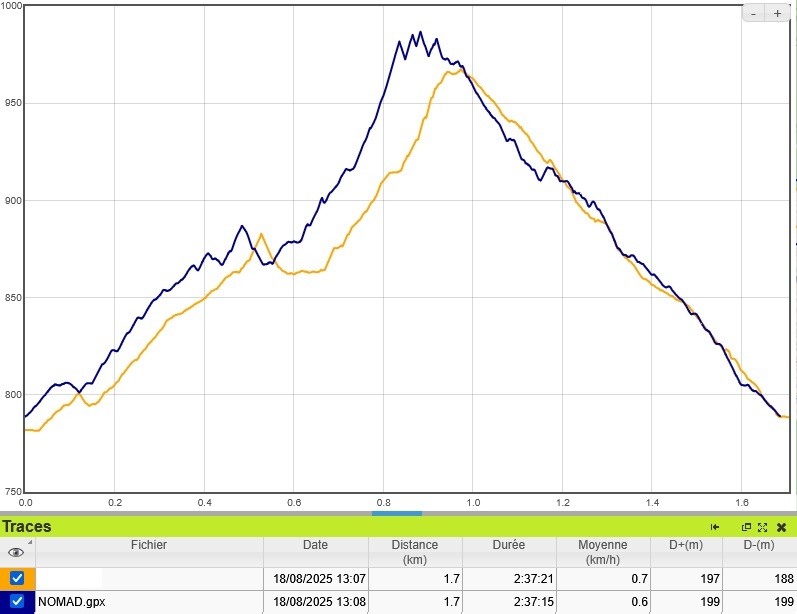Viewport: 797px width, 614px height.
Task: Click the Traces panel title
Action: [27, 527]
